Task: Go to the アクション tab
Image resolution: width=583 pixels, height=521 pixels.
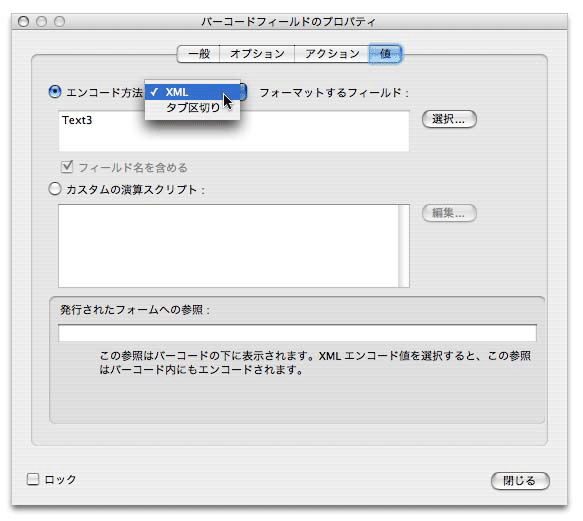Action: (332, 54)
